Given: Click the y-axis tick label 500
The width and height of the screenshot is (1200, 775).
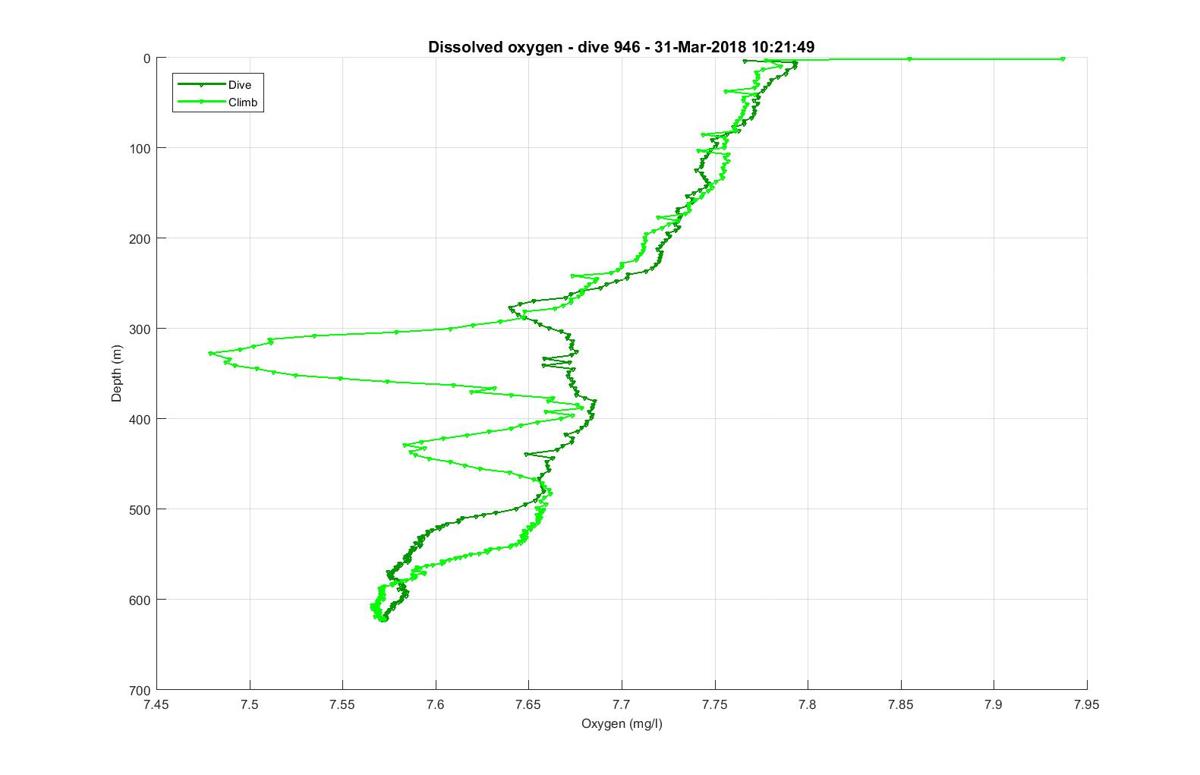Looking at the screenshot, I should [x=141, y=509].
